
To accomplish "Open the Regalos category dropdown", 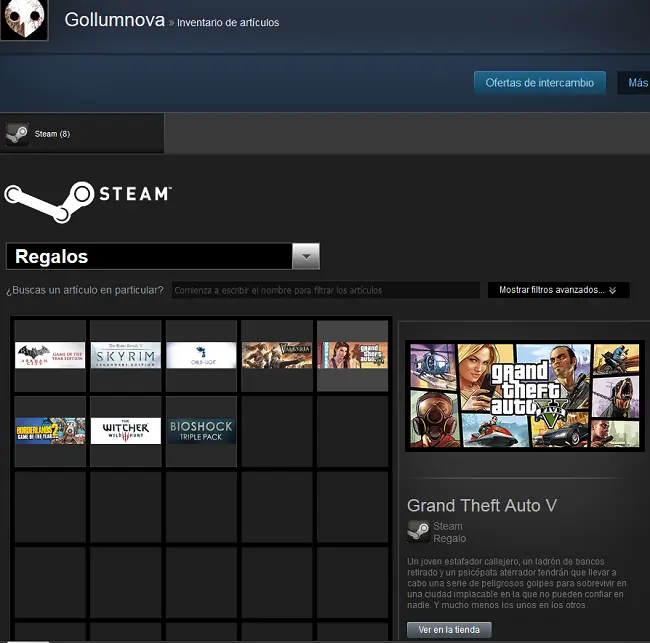I will [x=162, y=256].
